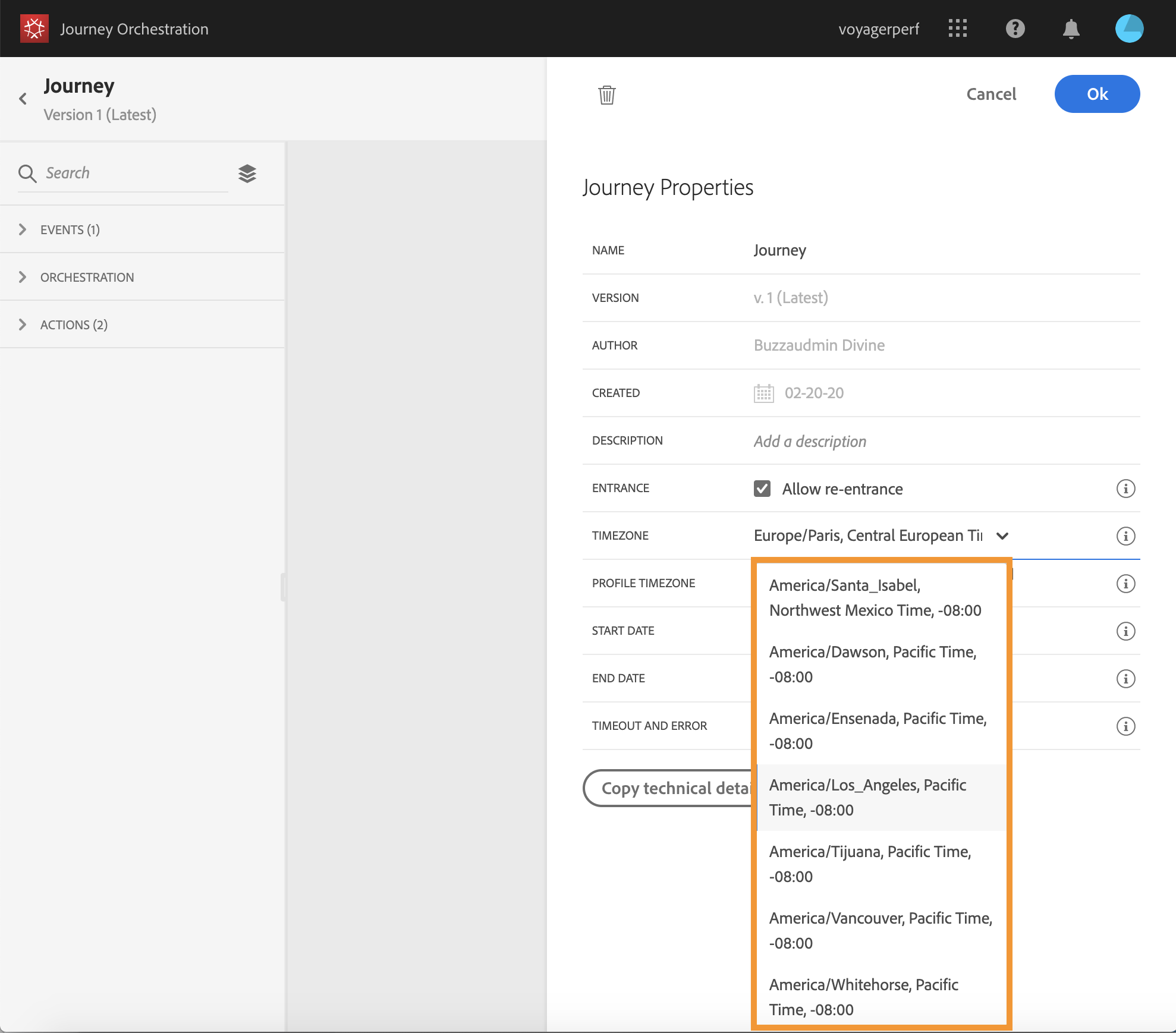1176x1033 pixels.
Task: Click the info icon for Timezone
Action: pyautogui.click(x=1125, y=536)
